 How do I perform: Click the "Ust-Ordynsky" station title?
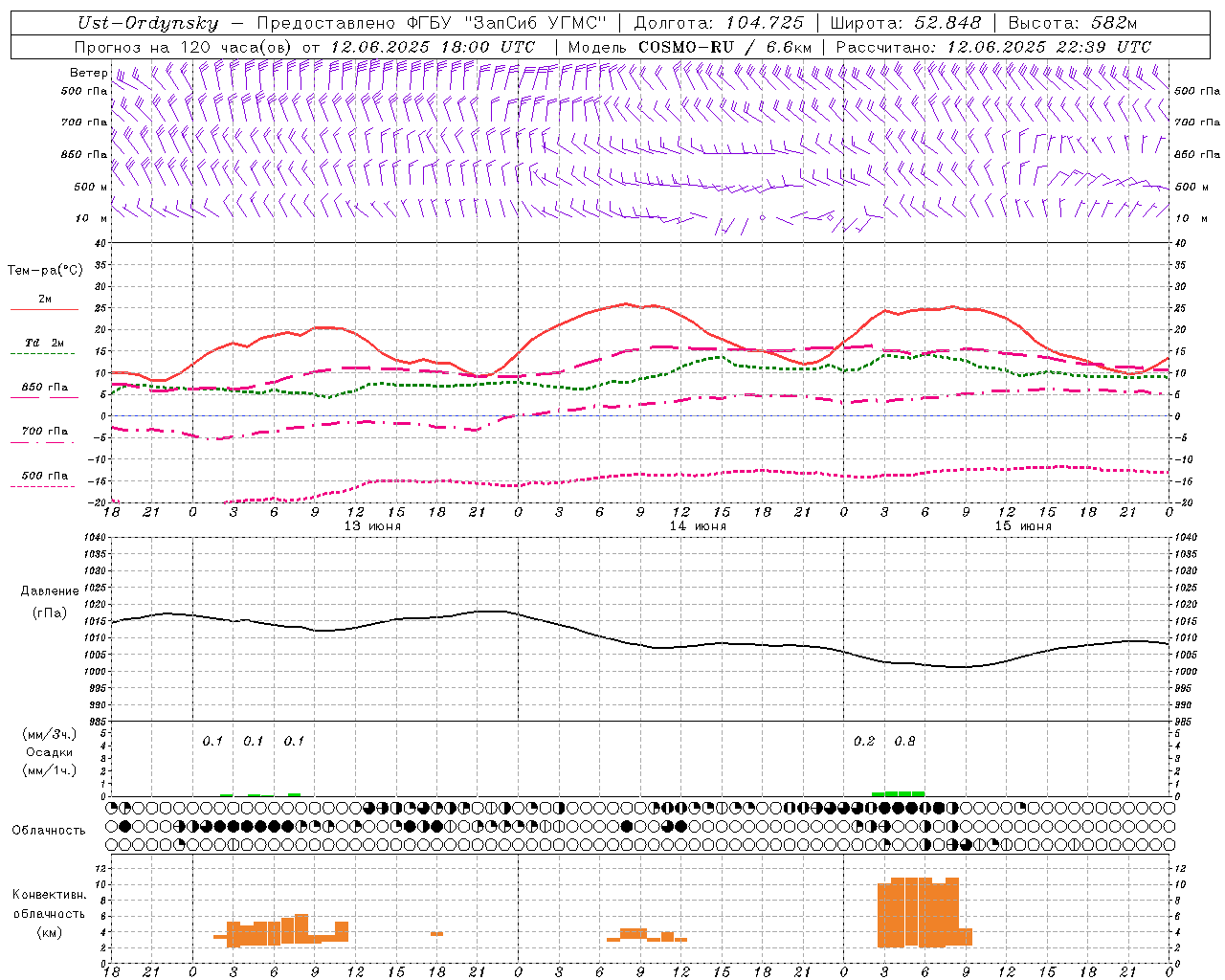coord(148,23)
